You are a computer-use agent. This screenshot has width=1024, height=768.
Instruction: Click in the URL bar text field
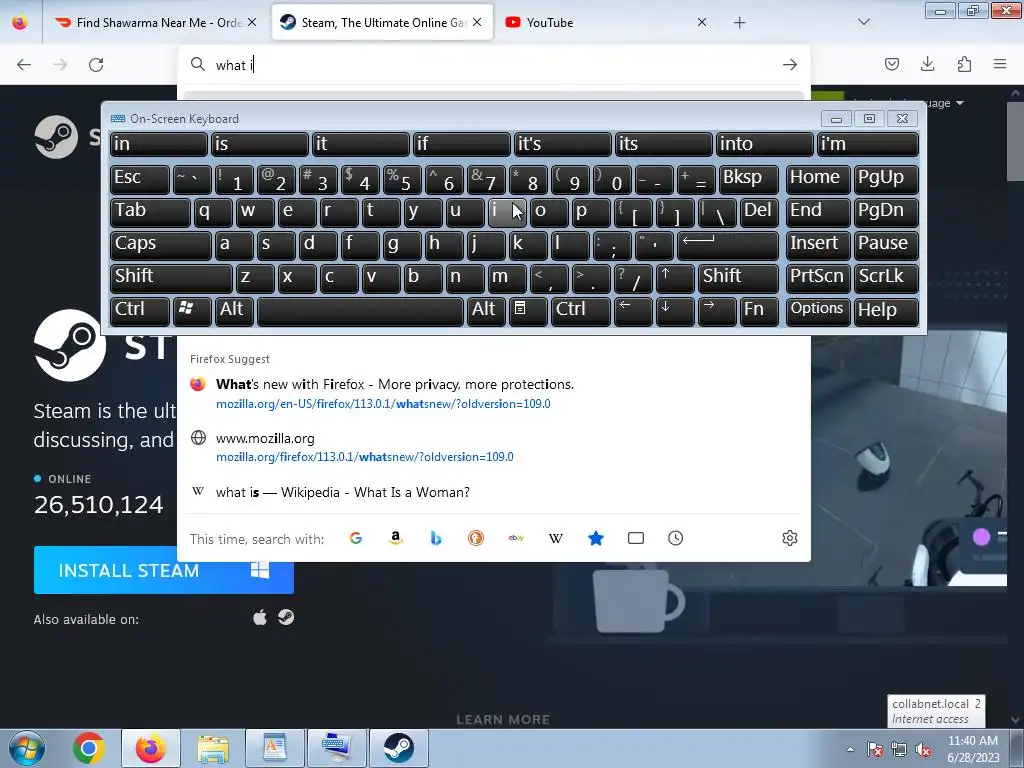pyautogui.click(x=496, y=65)
